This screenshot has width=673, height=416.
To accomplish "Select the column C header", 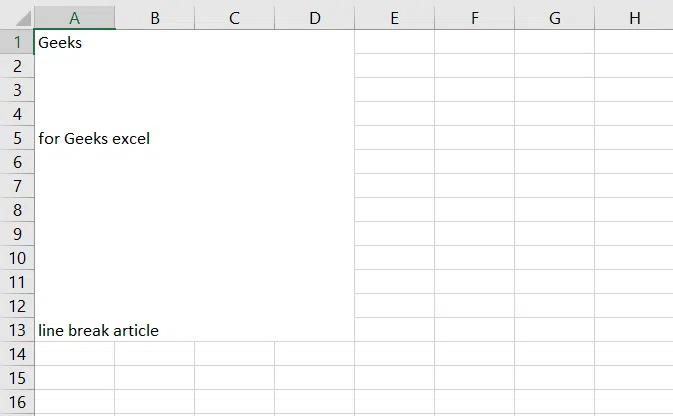I will [234, 18].
